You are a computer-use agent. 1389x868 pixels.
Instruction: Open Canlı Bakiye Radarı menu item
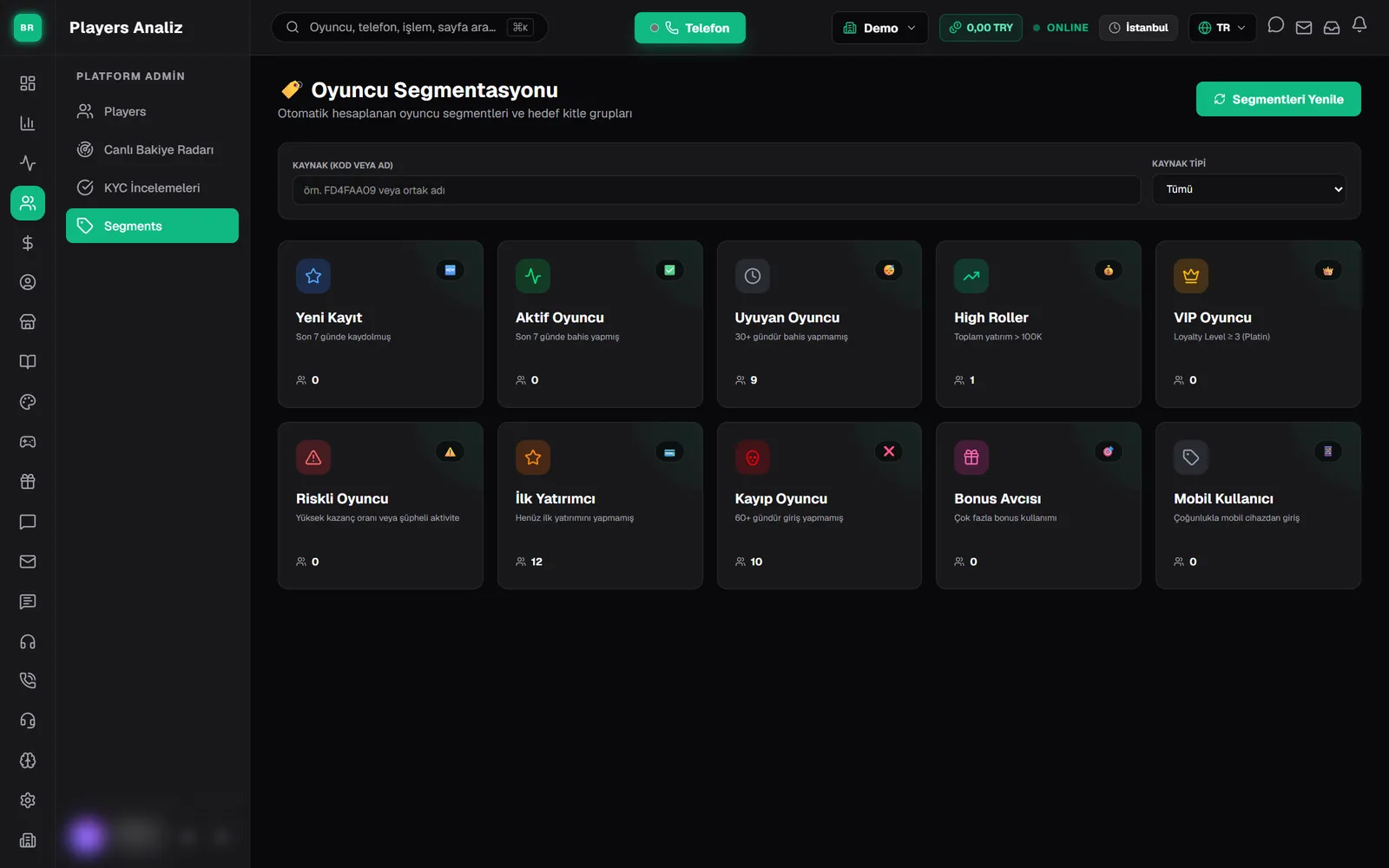pos(152,149)
